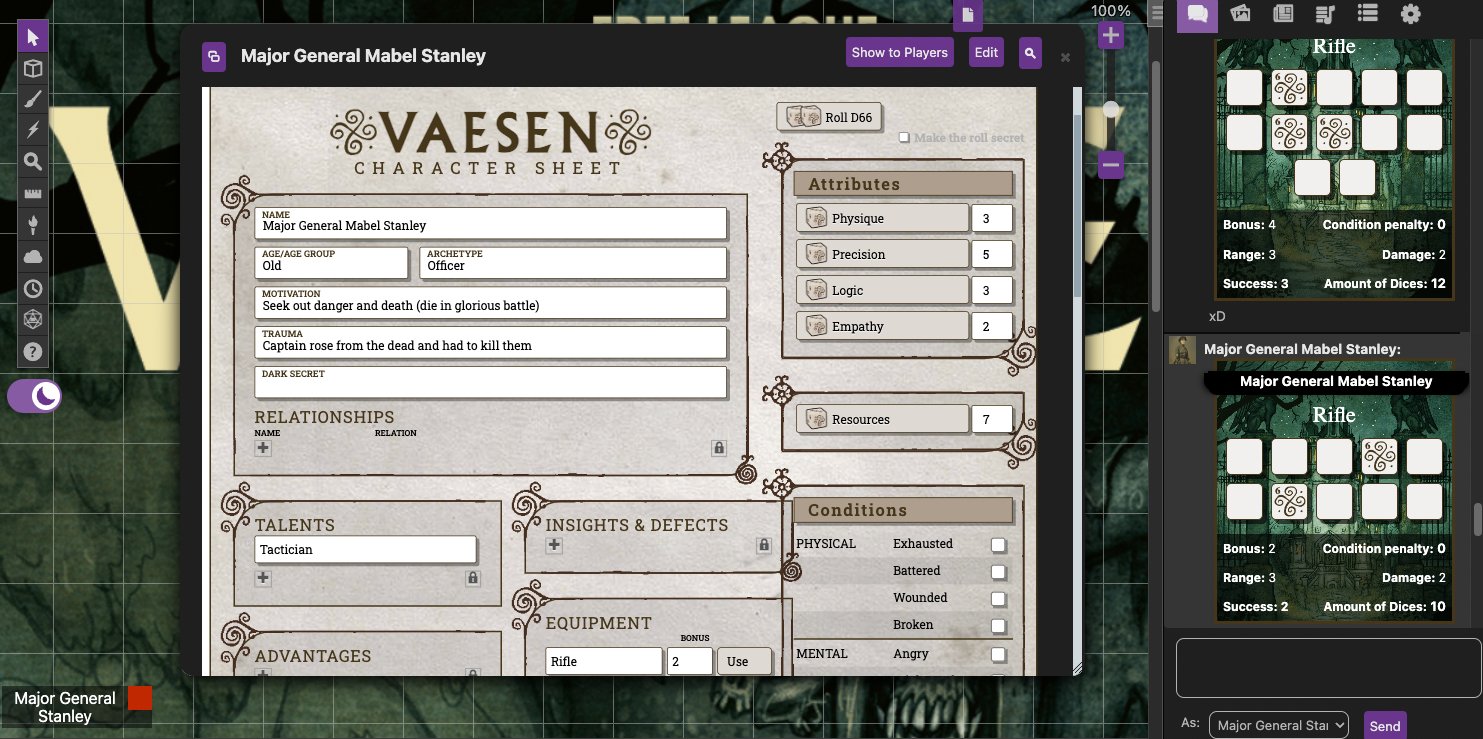Adjust the map zoom slider handle
The width and height of the screenshot is (1483, 739).
tap(1111, 109)
